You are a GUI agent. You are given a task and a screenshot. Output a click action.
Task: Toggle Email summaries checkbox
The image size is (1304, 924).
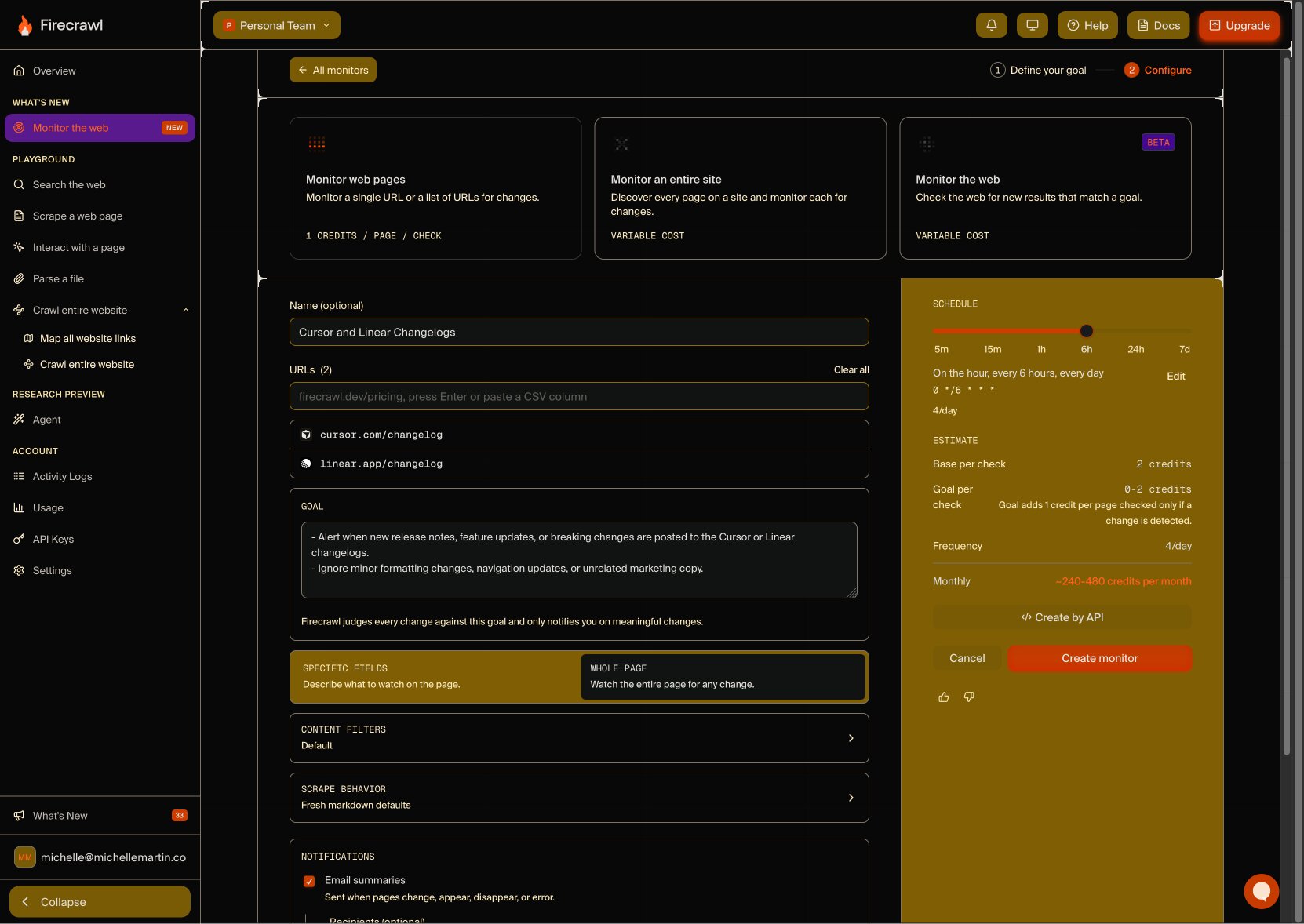pos(309,881)
